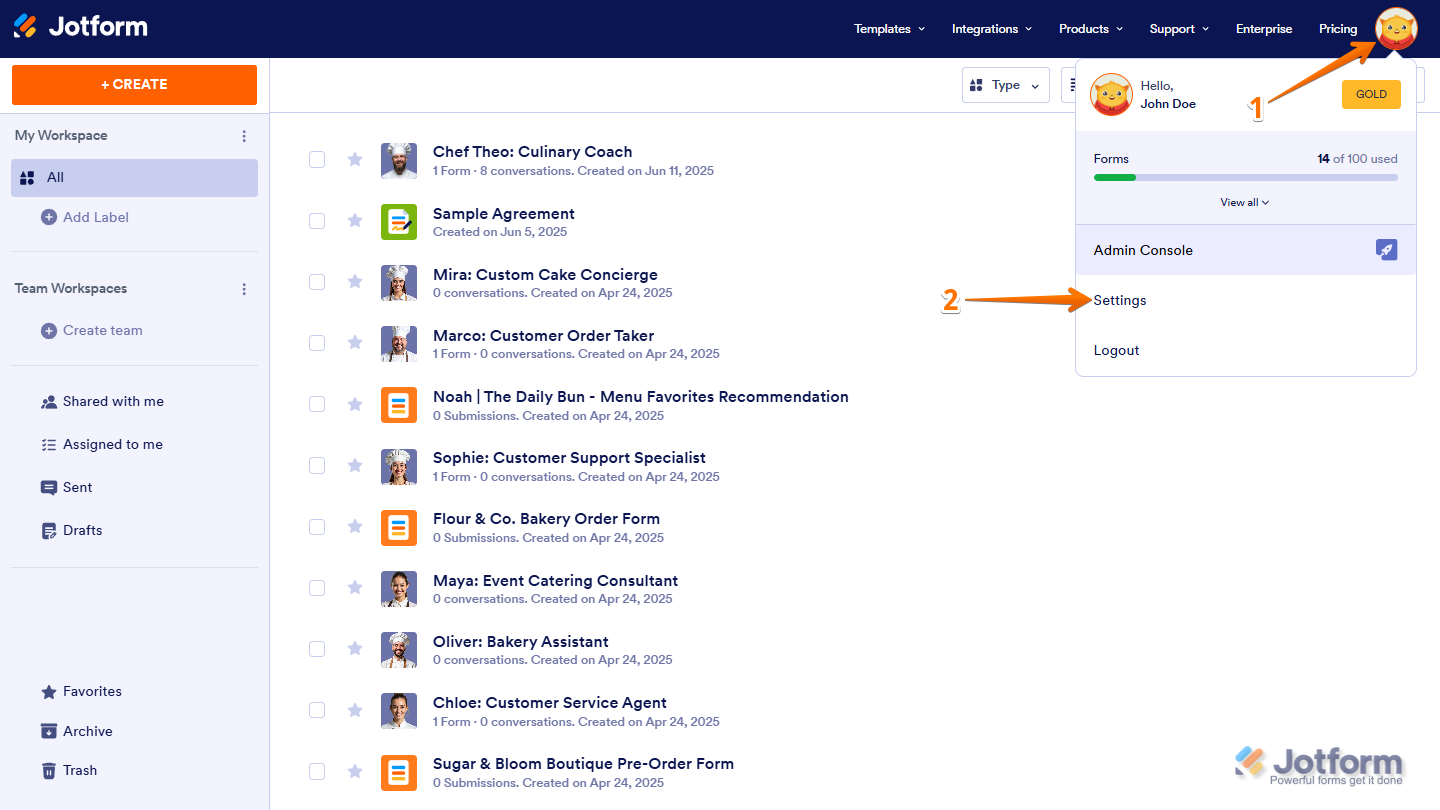
Task: Select the Sent folder icon
Action: click(x=49, y=487)
